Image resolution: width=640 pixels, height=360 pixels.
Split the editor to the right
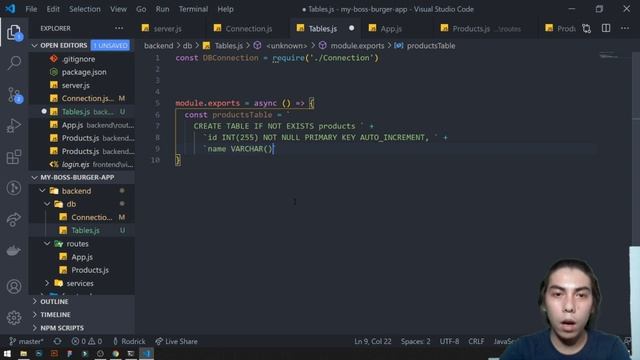click(x=606, y=28)
